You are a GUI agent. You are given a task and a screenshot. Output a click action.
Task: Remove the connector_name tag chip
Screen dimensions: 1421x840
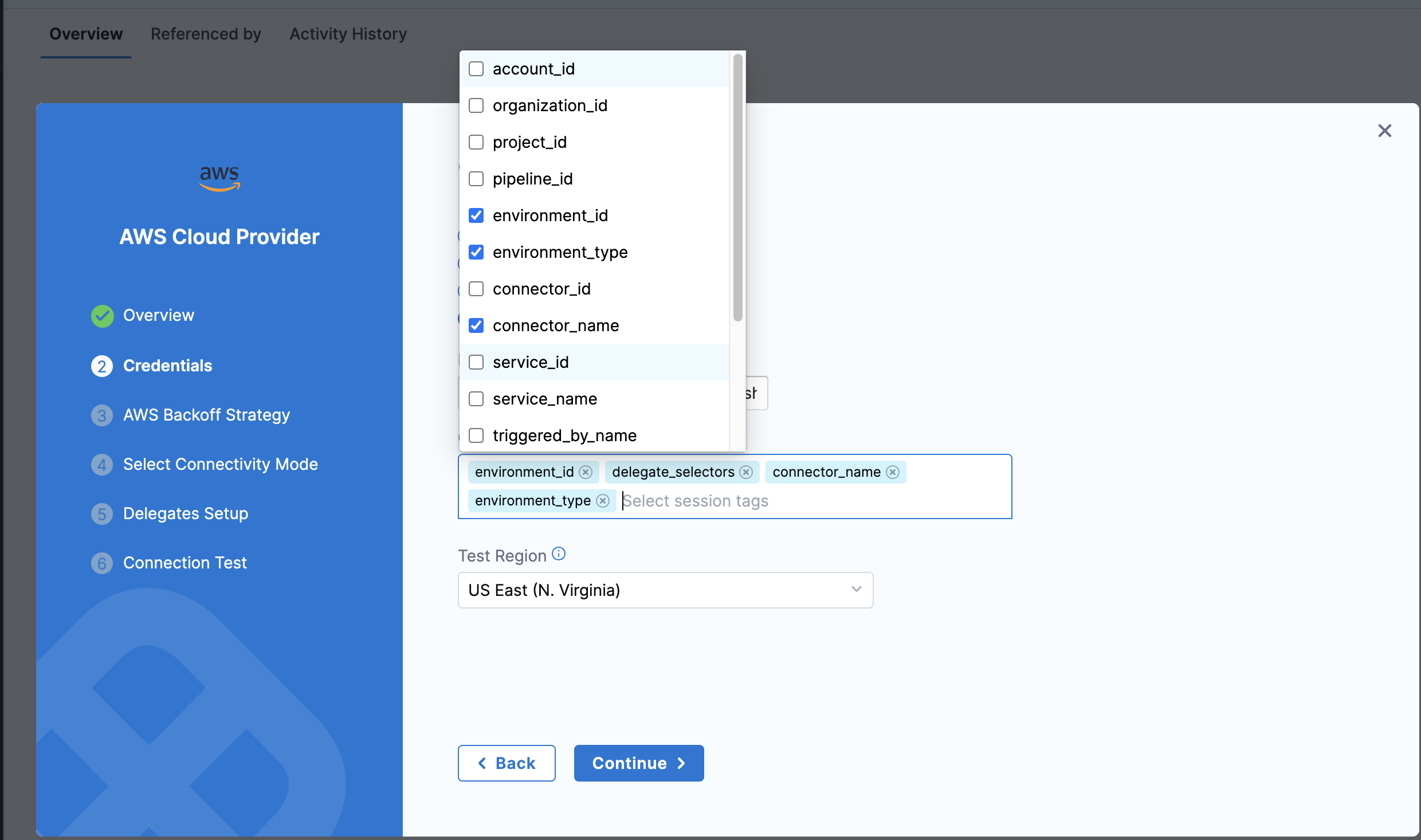pos(893,472)
